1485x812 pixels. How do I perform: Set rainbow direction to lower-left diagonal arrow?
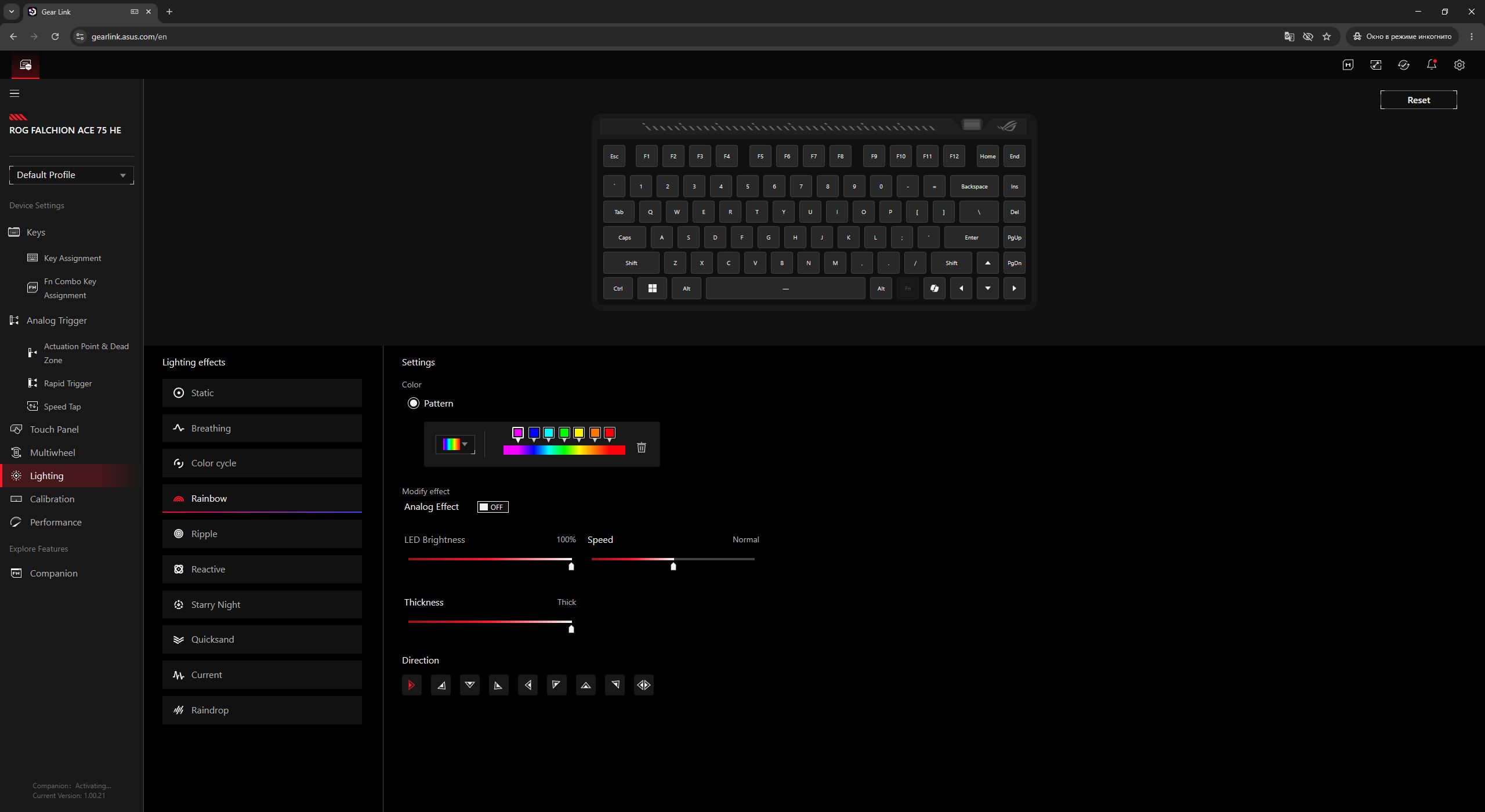pos(499,685)
